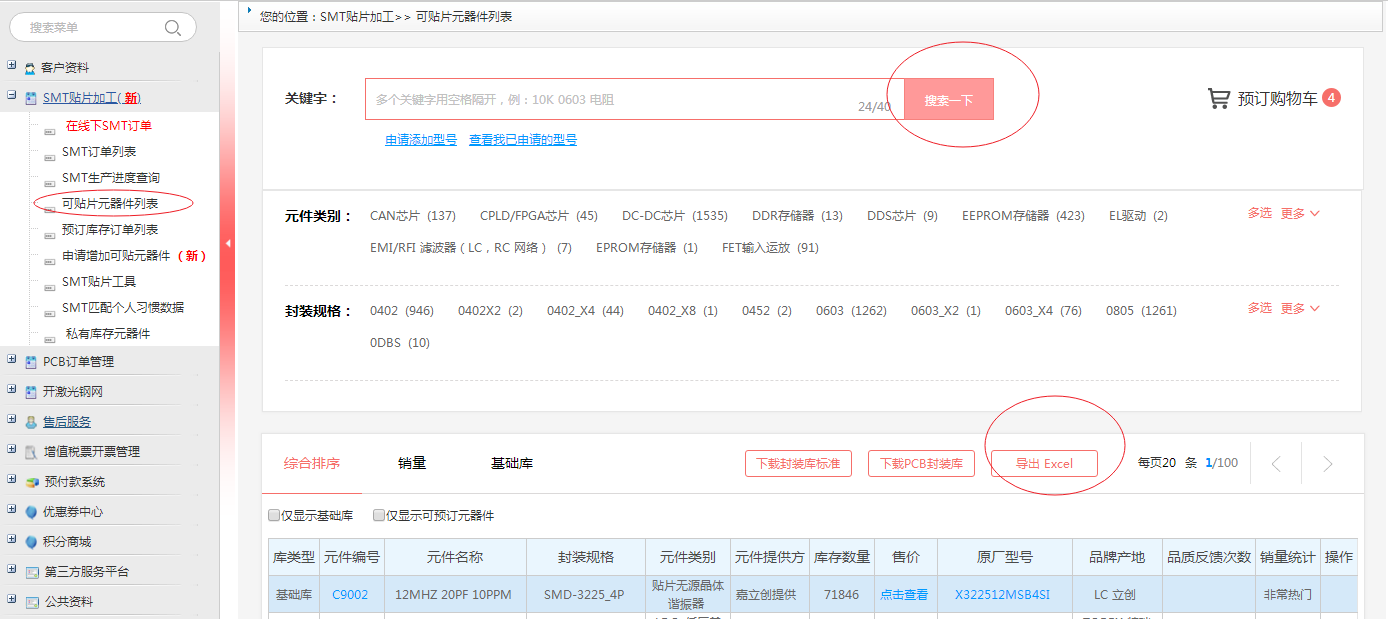
Task: Go to the next results page arrow
Action: [1328, 464]
